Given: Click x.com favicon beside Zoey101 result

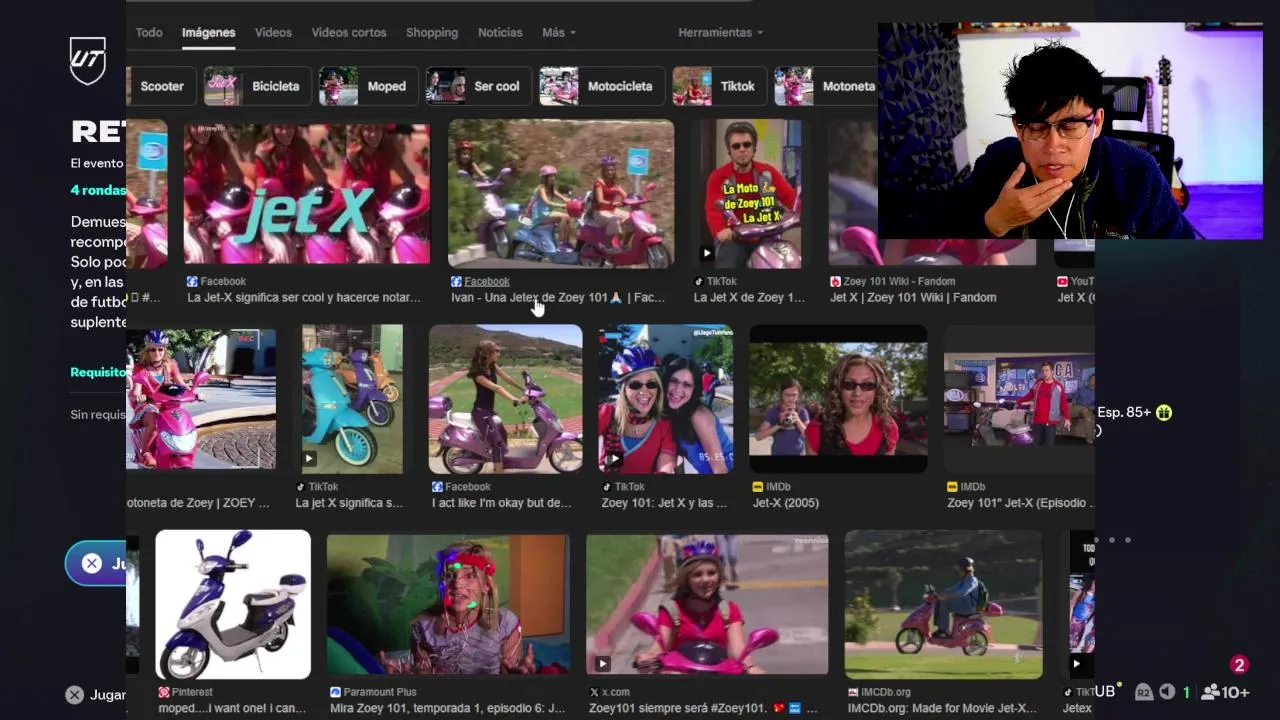Looking at the screenshot, I should pos(594,692).
